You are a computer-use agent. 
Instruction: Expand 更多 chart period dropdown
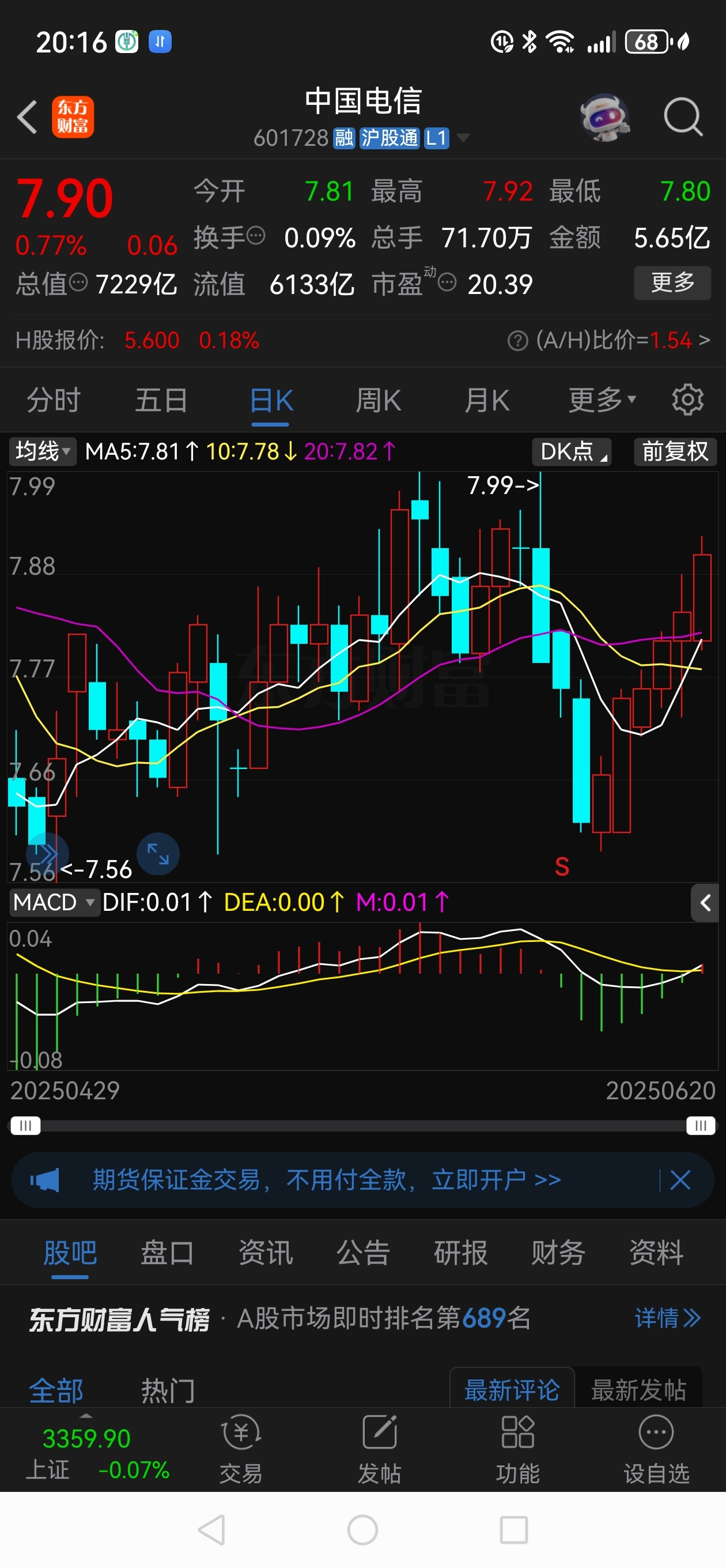(603, 401)
